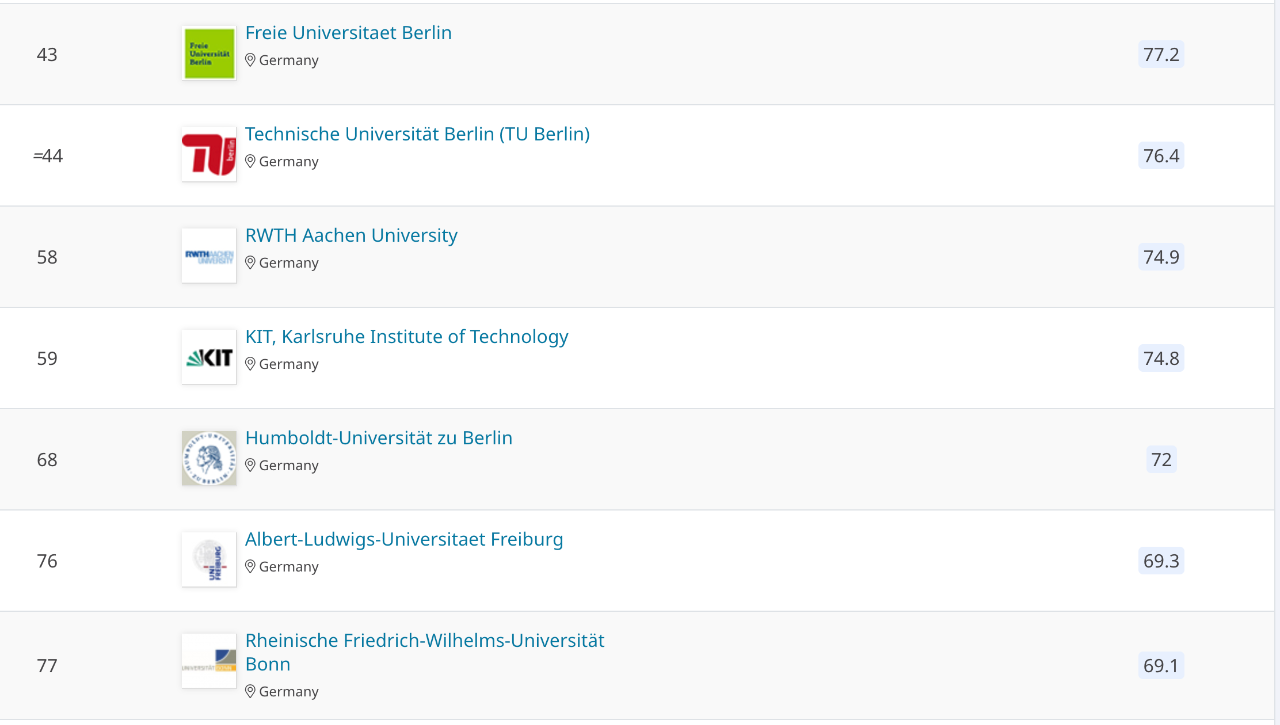The width and height of the screenshot is (1280, 725).
Task: Open Rheinische Friedrich-Wilhelms-Universität Bonn link
Action: coord(425,652)
